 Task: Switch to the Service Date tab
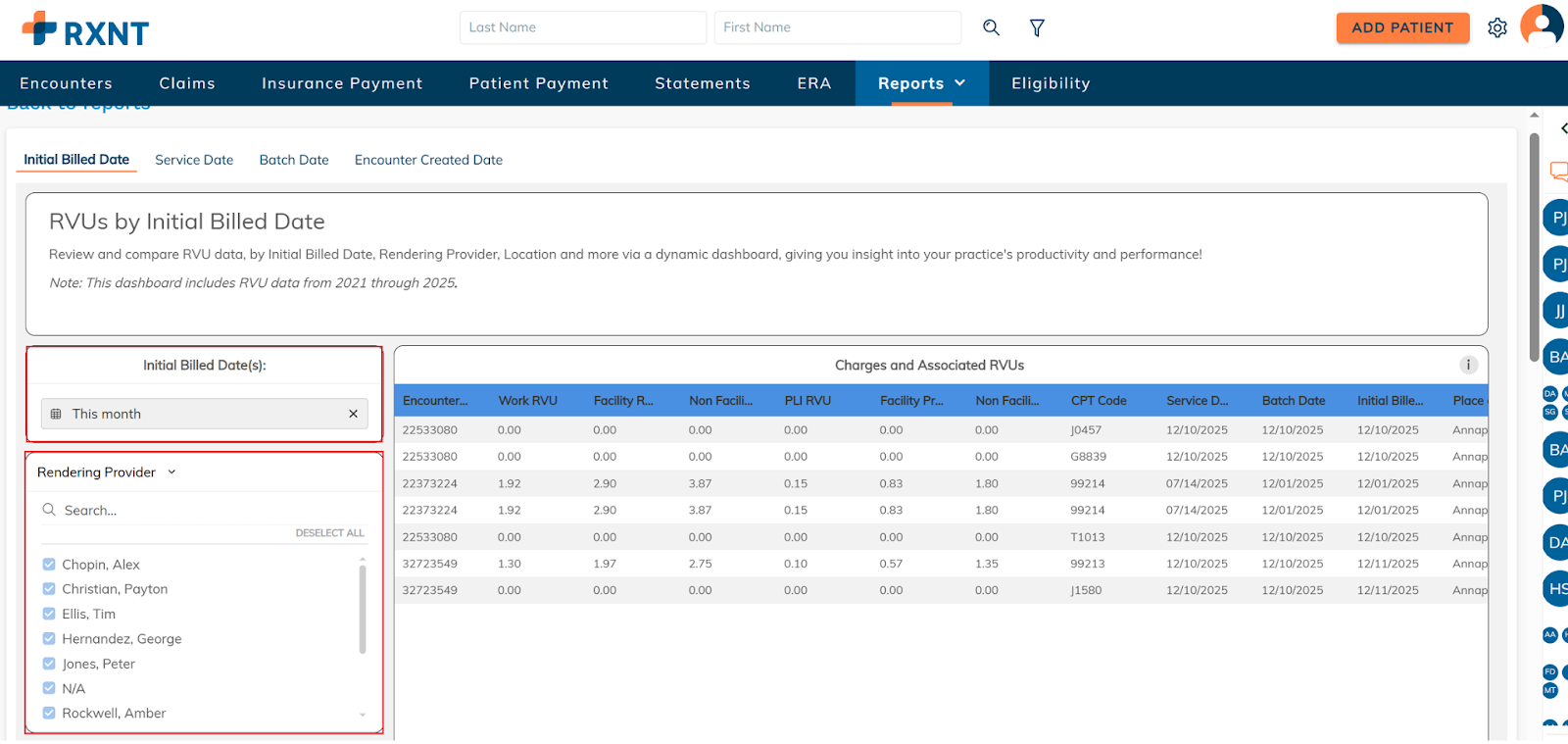[194, 160]
